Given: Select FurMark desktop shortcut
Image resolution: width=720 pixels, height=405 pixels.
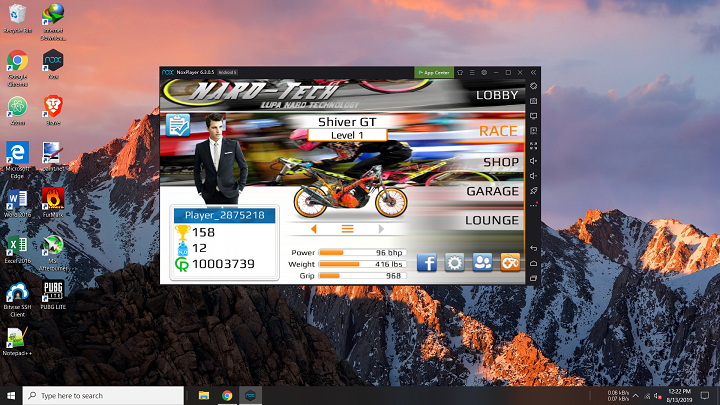Looking at the screenshot, I should pos(53,202).
